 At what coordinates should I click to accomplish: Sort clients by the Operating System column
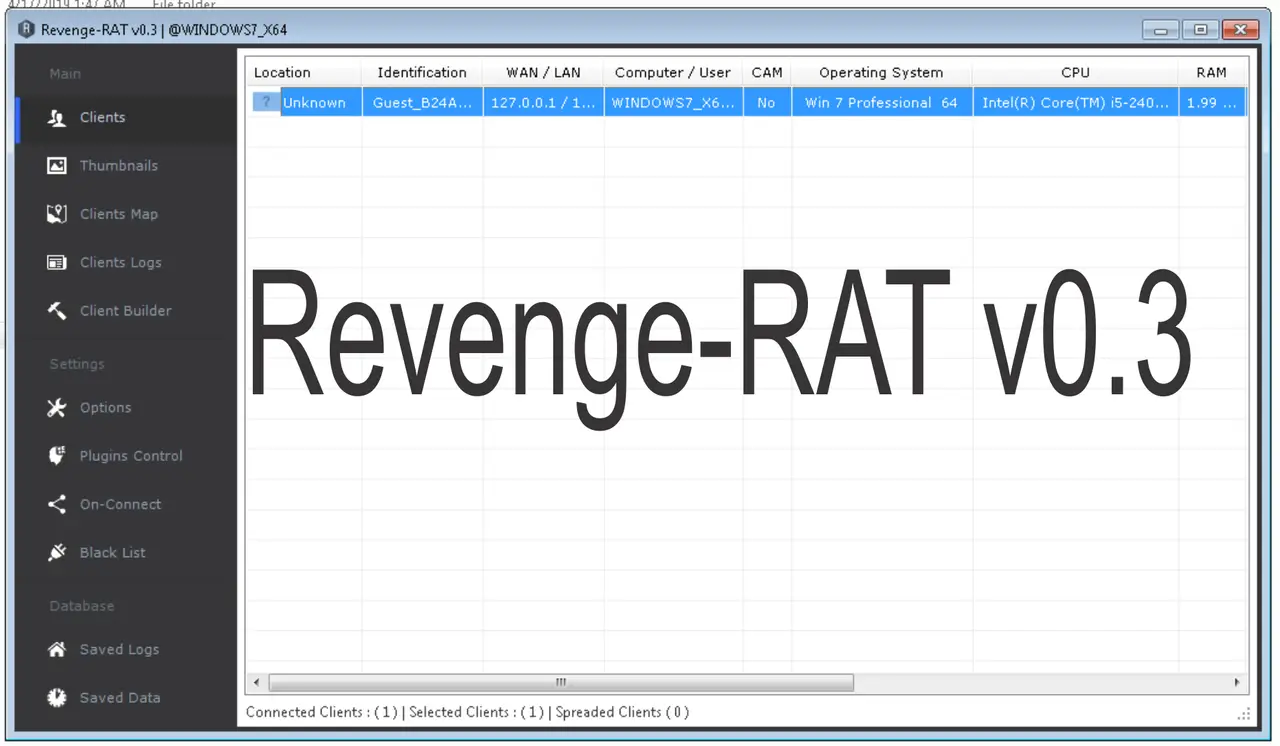point(881,72)
